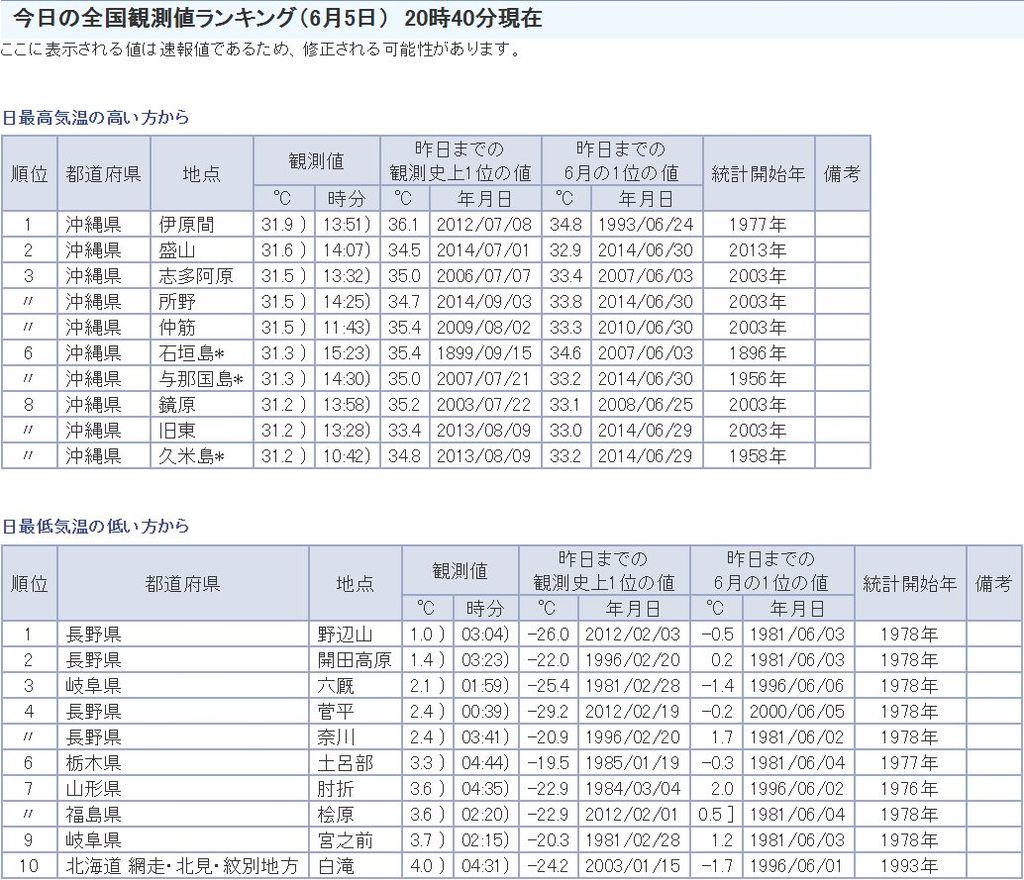The height and width of the screenshot is (880, 1024).
Task: Click the 1896年 statistics start year cell
Action: pyautogui.click(x=757, y=353)
